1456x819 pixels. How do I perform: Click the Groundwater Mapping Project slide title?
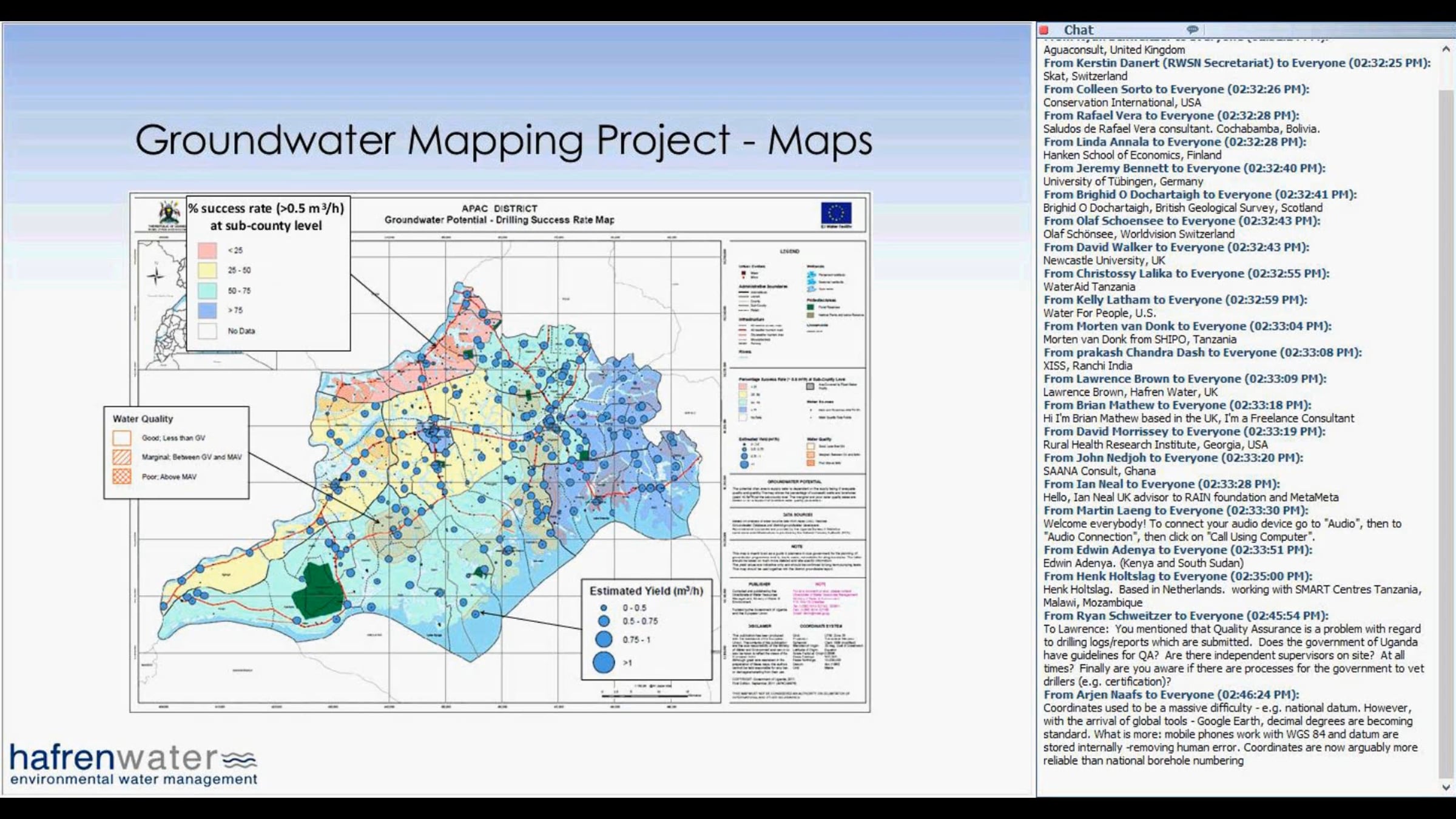pyautogui.click(x=503, y=141)
